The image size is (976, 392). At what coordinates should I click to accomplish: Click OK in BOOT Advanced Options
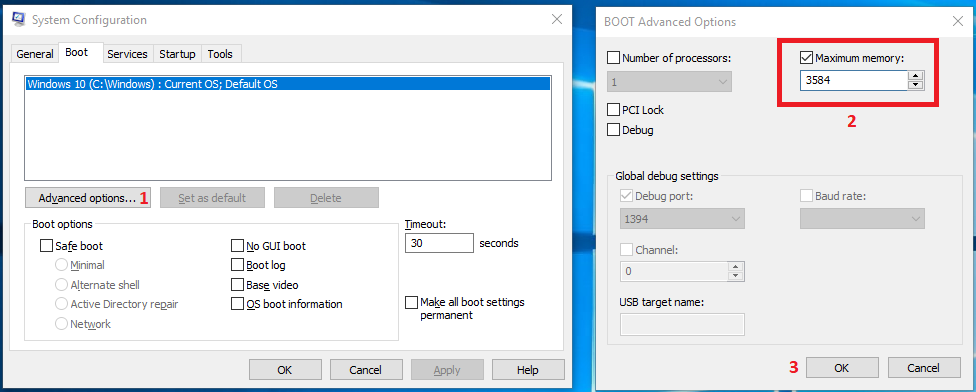(x=842, y=368)
